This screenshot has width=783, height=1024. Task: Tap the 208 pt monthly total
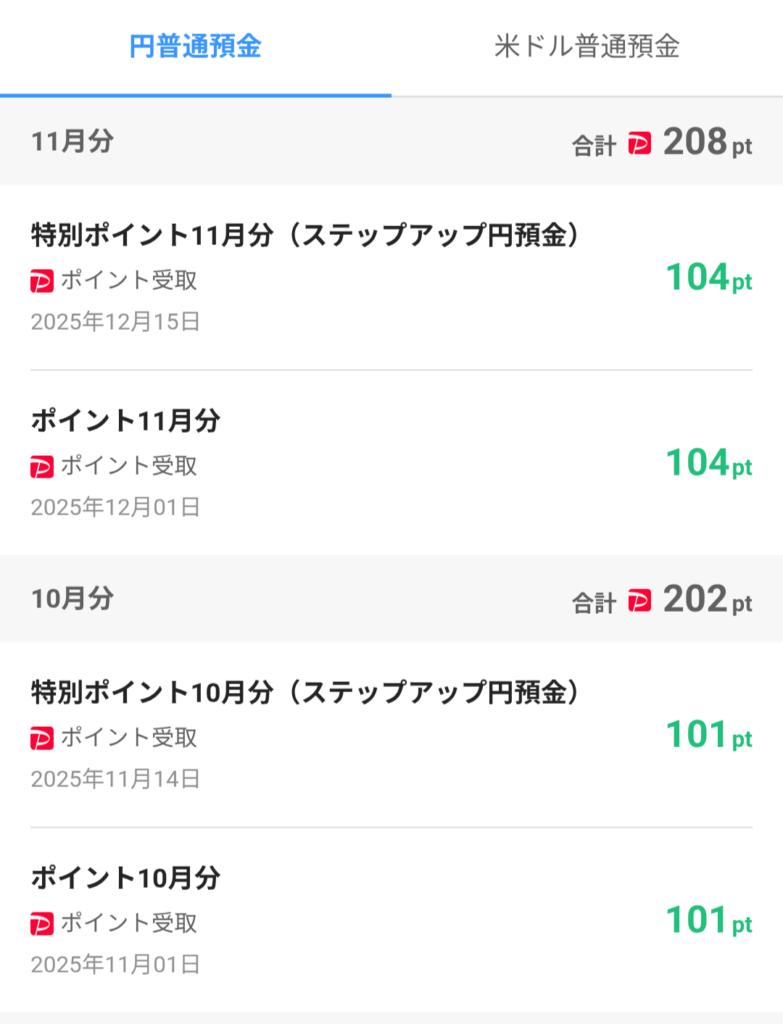(707, 143)
